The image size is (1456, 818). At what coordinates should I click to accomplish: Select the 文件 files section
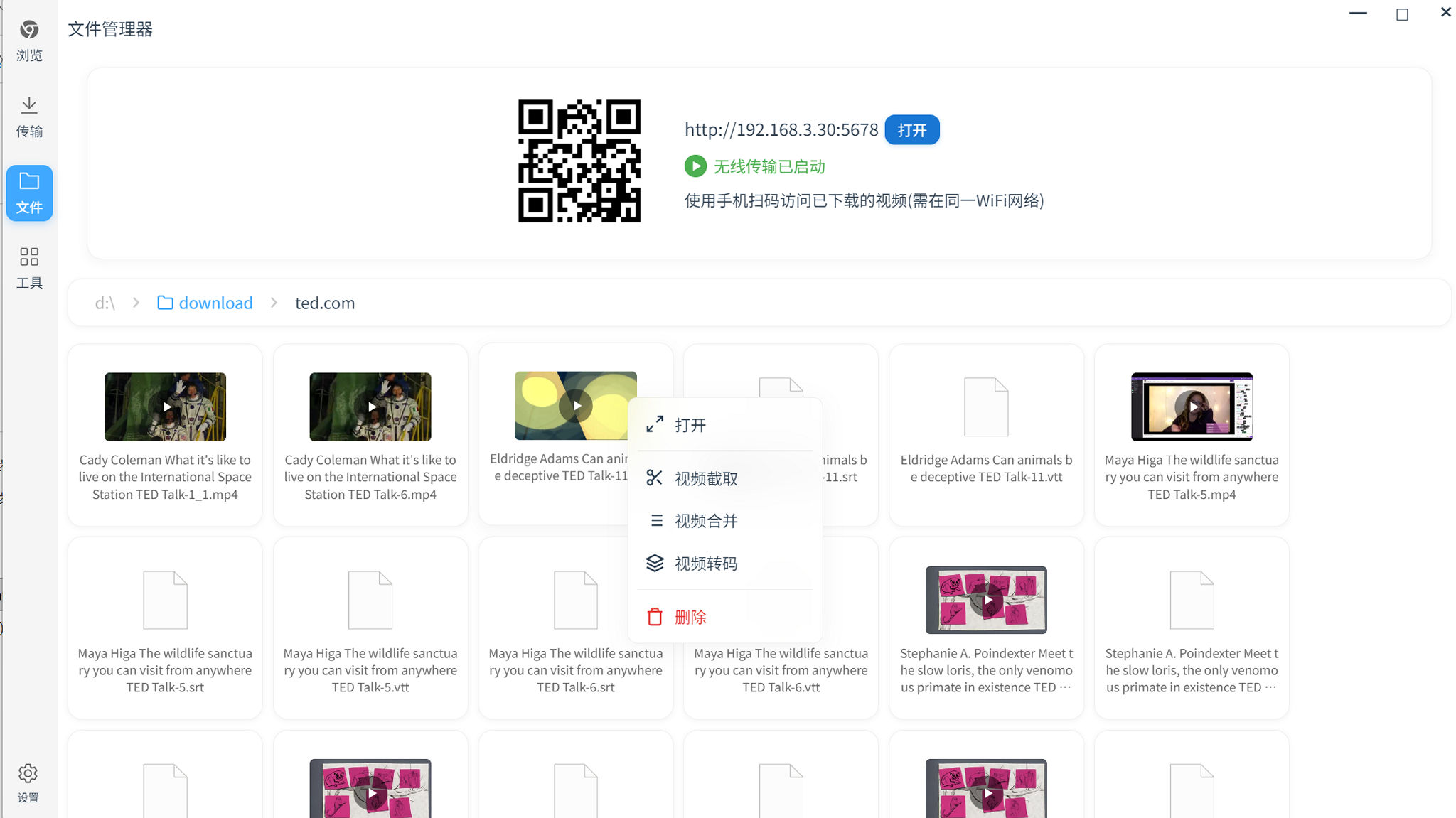(x=29, y=193)
